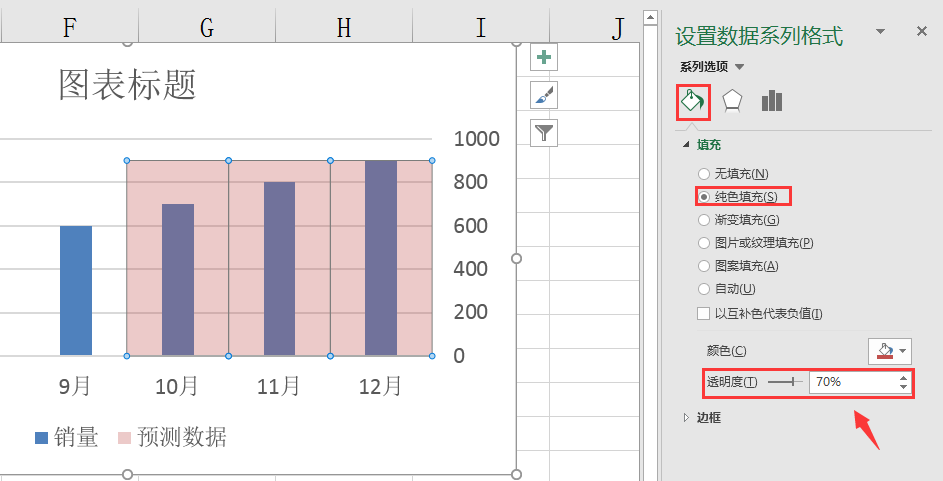Click the 11月 sales bar
This screenshot has height=481, width=943.
coord(280,269)
